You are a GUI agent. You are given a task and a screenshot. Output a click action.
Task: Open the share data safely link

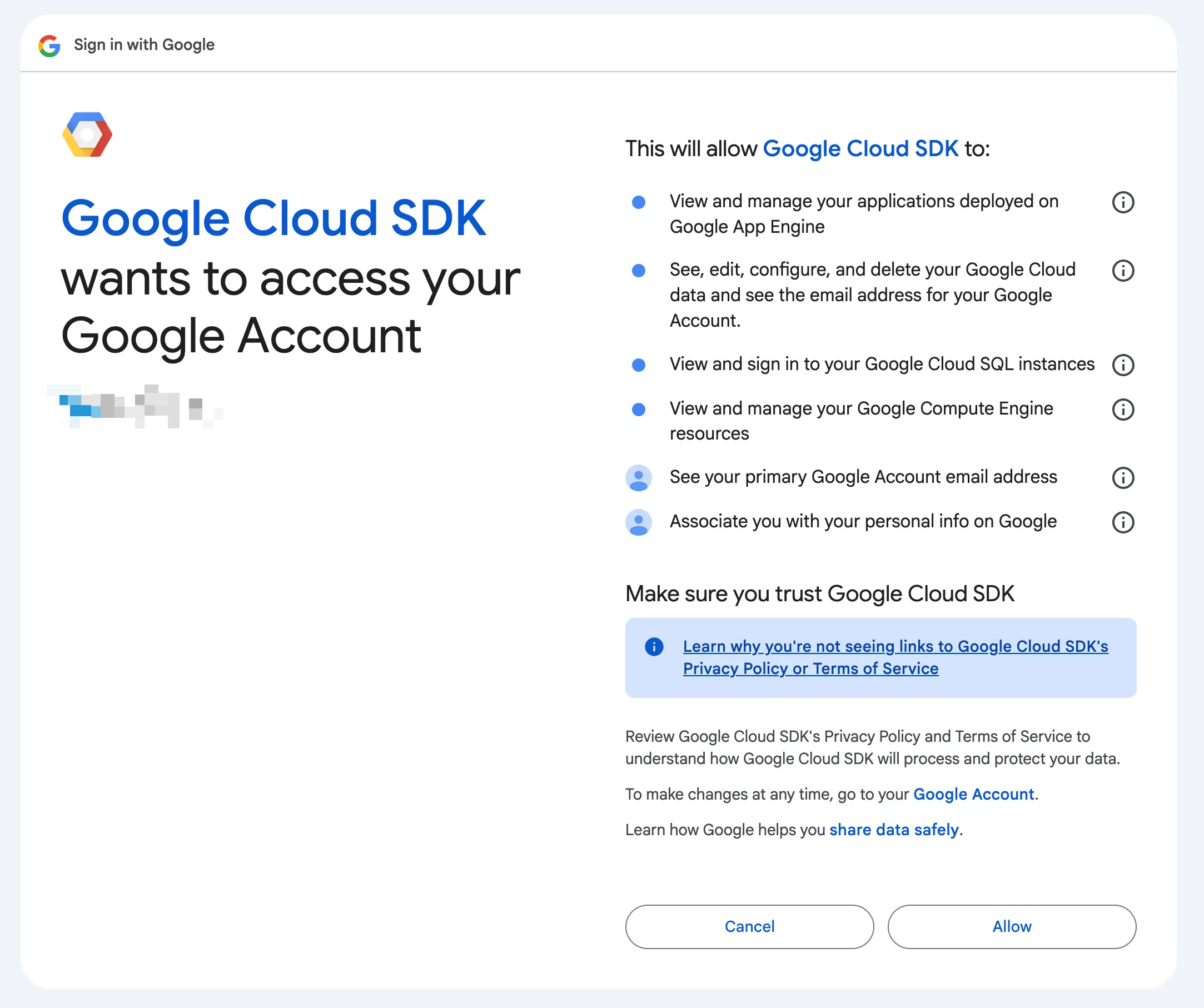894,830
